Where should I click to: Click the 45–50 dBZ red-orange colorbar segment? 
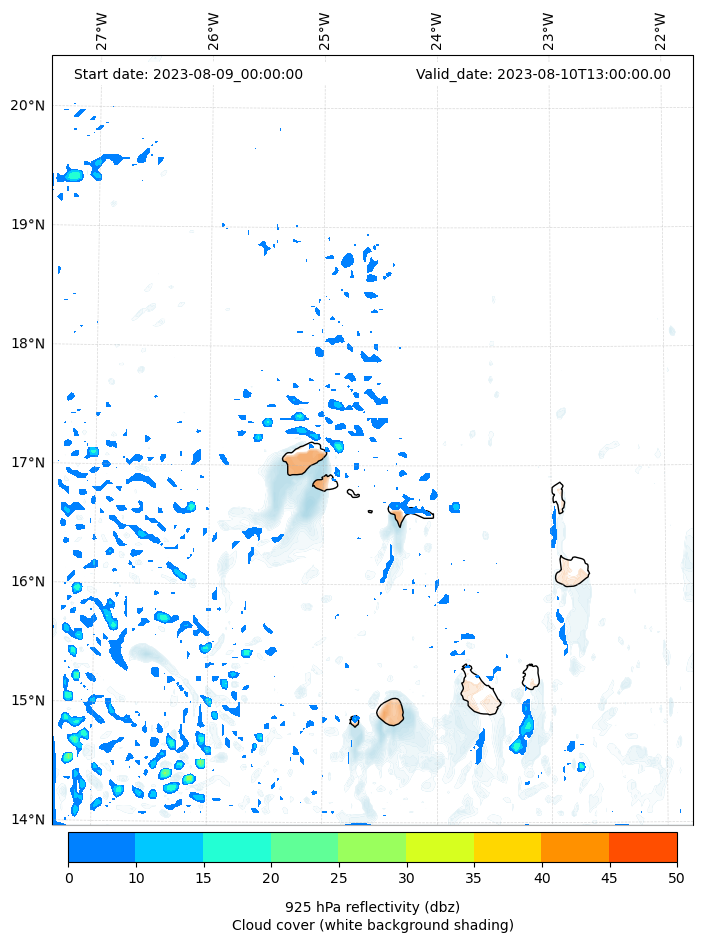643,847
